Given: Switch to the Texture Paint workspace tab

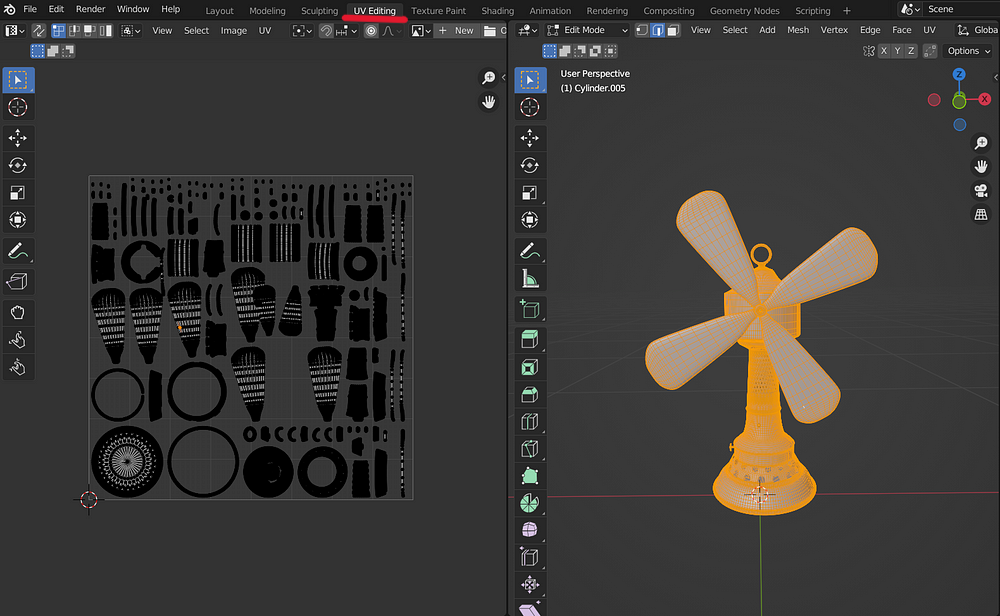Looking at the screenshot, I should 438,10.
